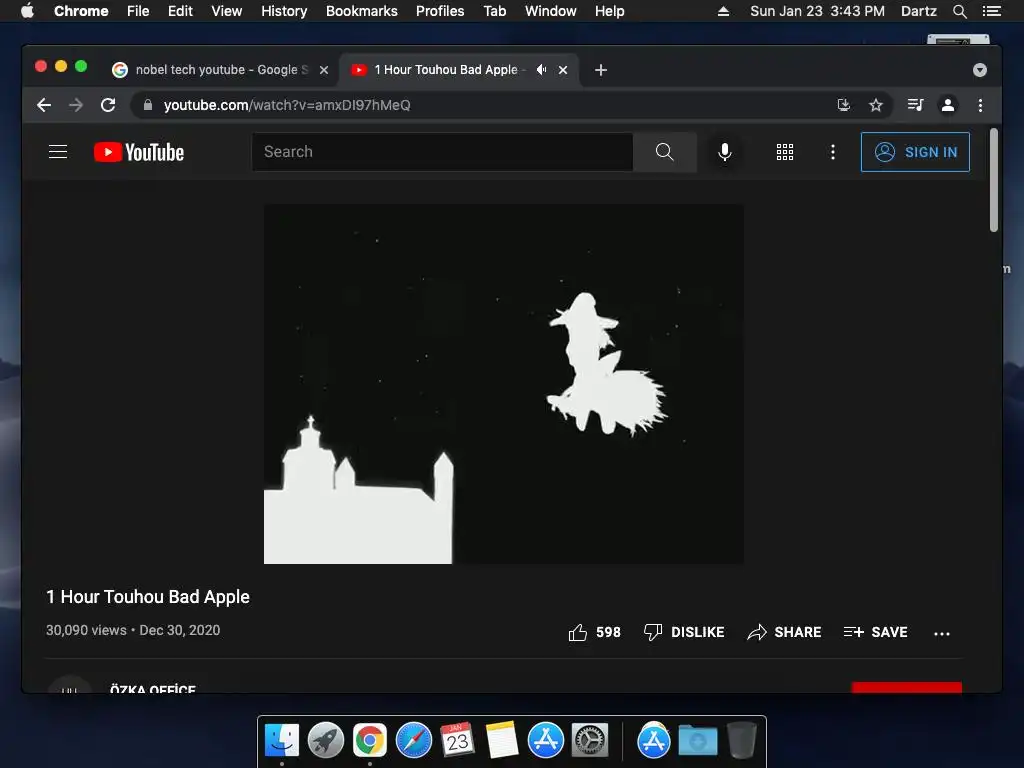Open the View menu

pos(227,11)
